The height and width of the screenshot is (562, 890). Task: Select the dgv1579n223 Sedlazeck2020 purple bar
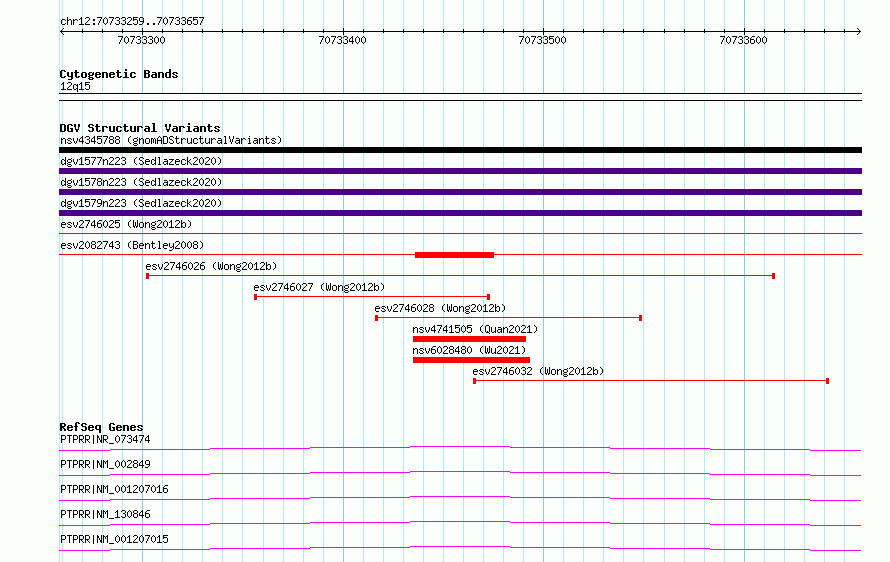(460, 213)
